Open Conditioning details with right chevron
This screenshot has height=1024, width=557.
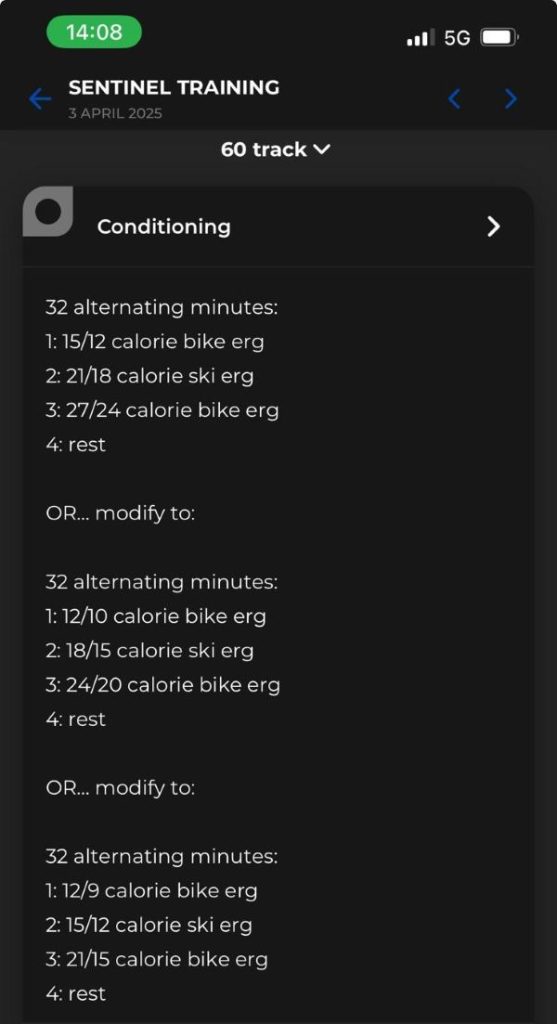pyautogui.click(x=494, y=227)
